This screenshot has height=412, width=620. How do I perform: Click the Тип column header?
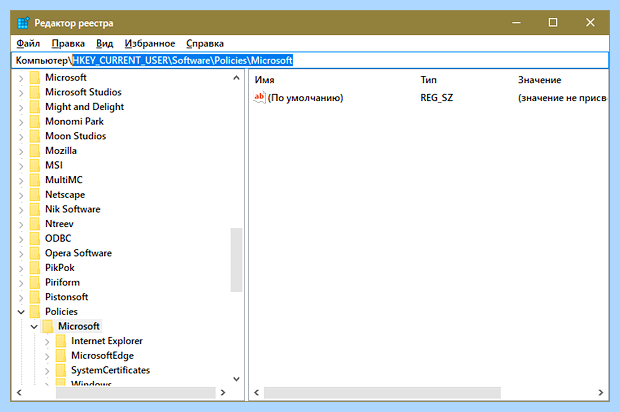tap(429, 80)
